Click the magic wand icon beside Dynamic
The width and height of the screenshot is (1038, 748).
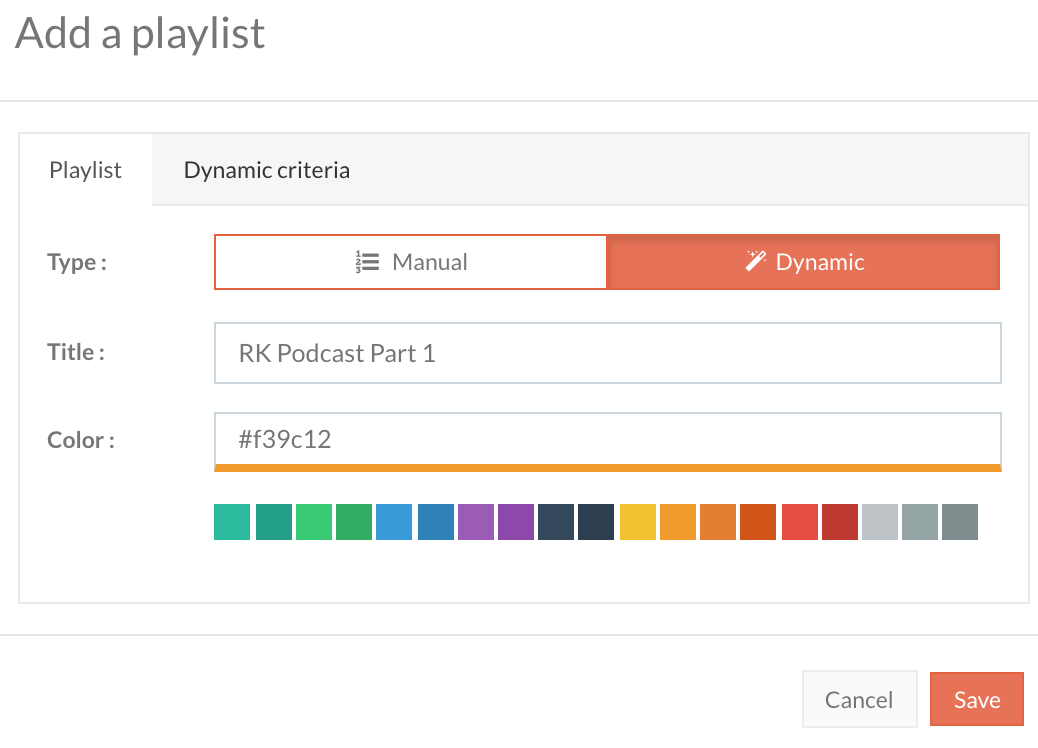click(755, 262)
